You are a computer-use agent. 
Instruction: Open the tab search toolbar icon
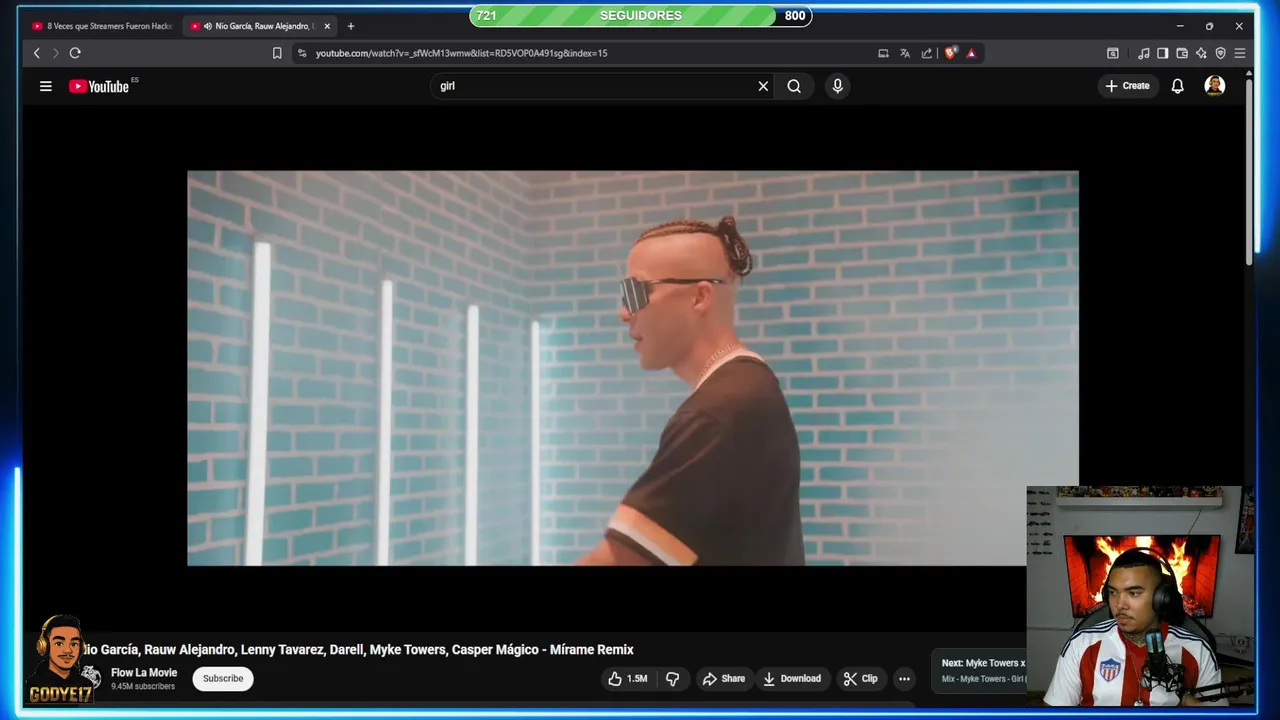pyautogui.click(x=1112, y=53)
